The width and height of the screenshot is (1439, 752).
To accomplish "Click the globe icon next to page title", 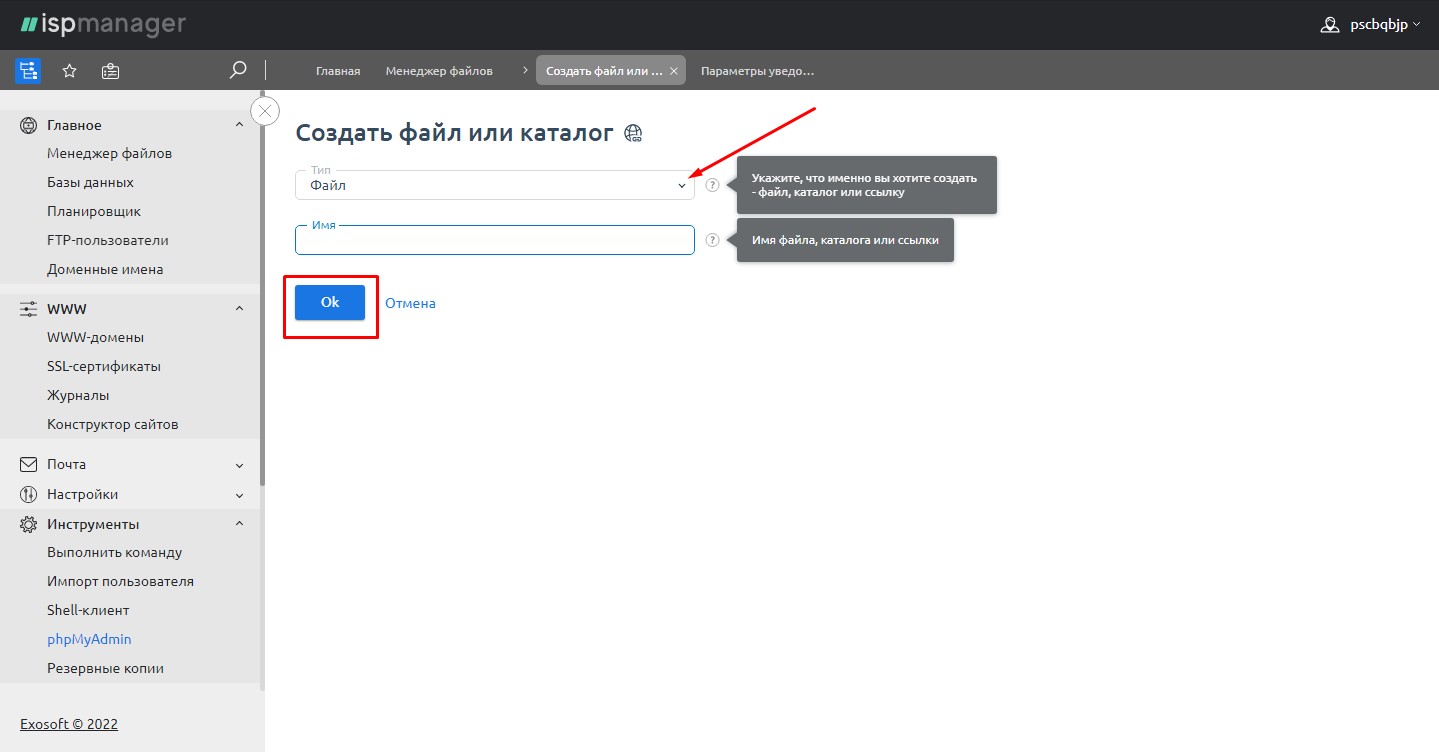I will (633, 133).
